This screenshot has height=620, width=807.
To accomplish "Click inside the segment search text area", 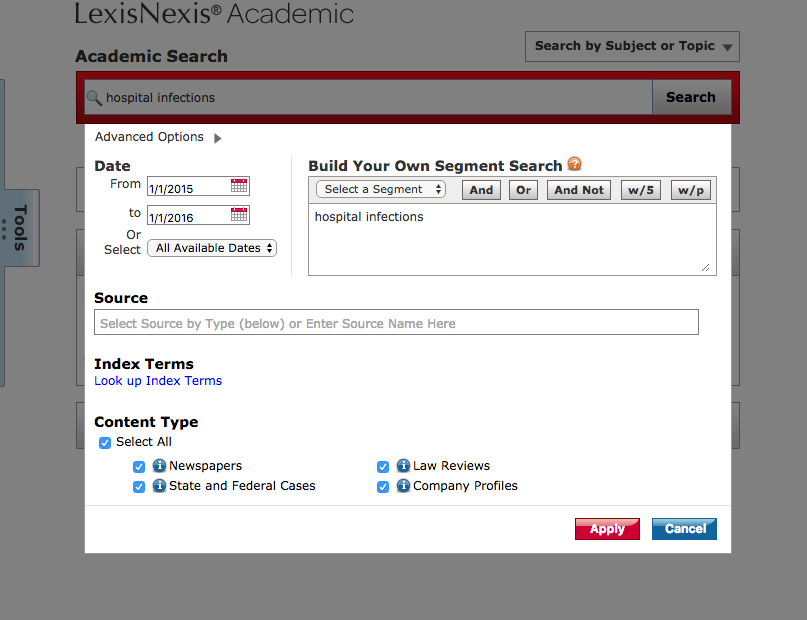I will pyautogui.click(x=512, y=240).
